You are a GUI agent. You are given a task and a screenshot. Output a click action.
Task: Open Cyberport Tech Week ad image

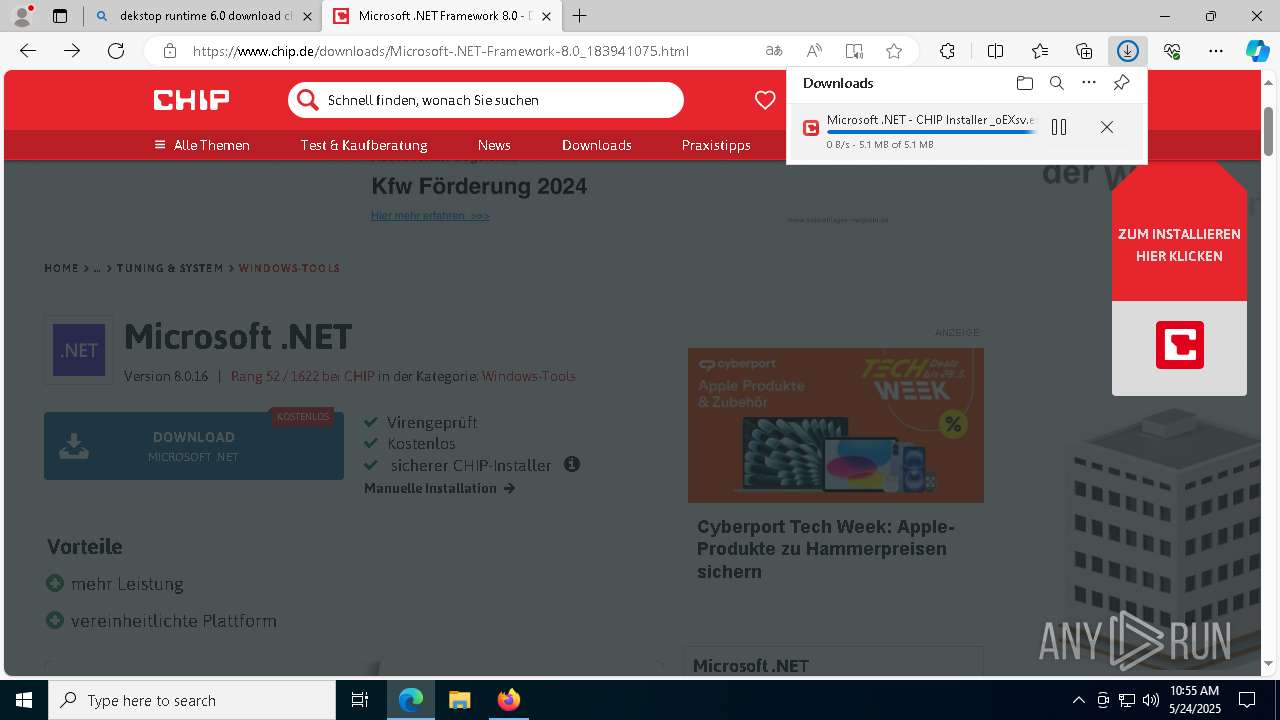click(836, 425)
